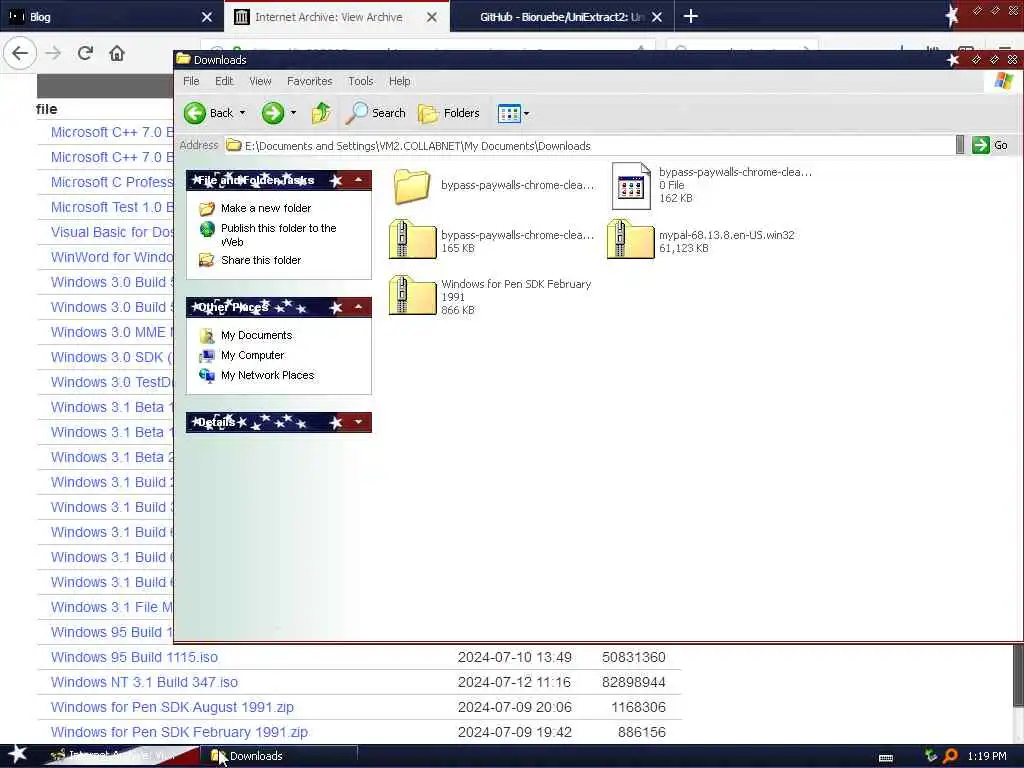Open the Forward button history dropdown arrow
This screenshot has width=1024, height=768.
293,113
